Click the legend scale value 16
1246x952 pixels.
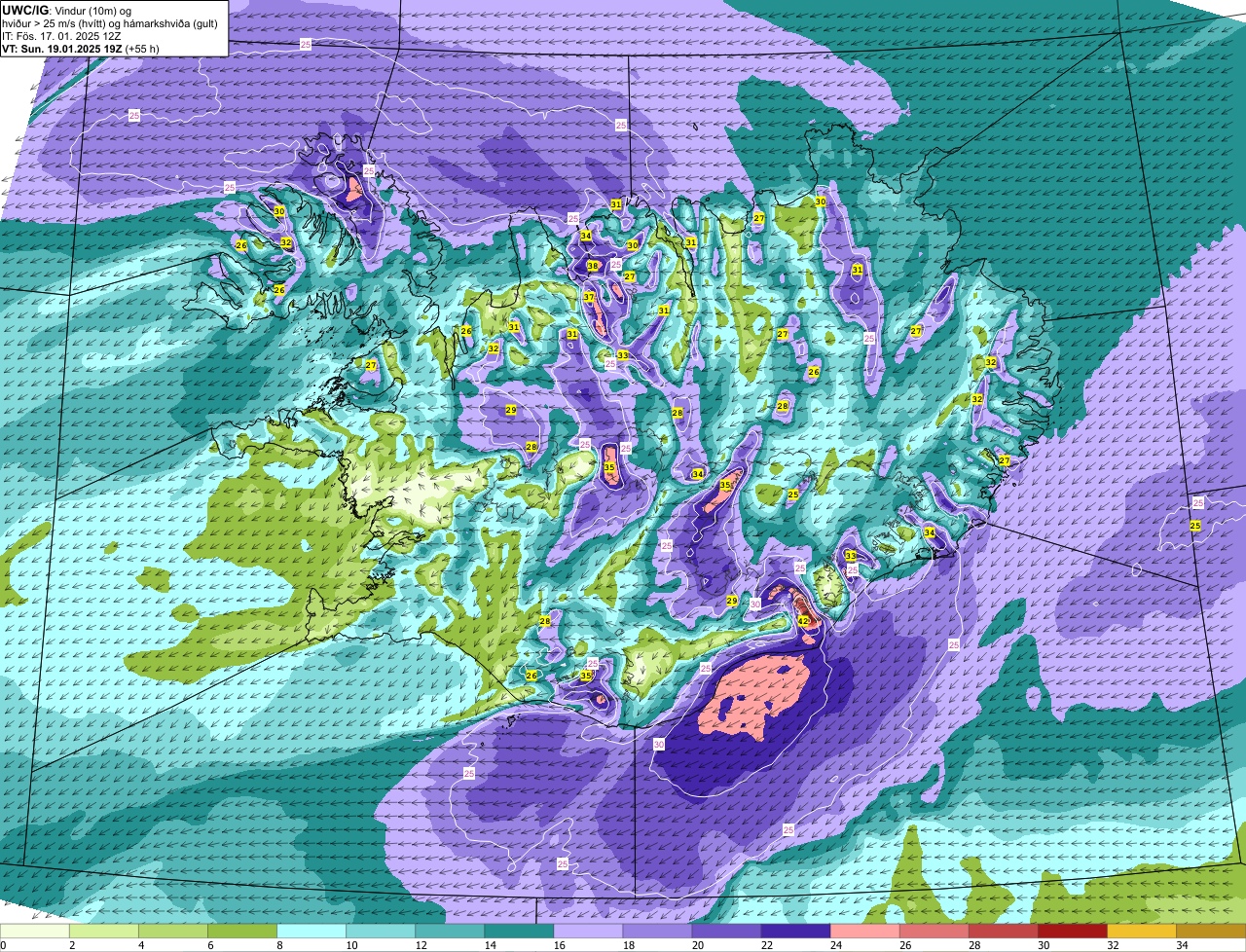(x=559, y=945)
